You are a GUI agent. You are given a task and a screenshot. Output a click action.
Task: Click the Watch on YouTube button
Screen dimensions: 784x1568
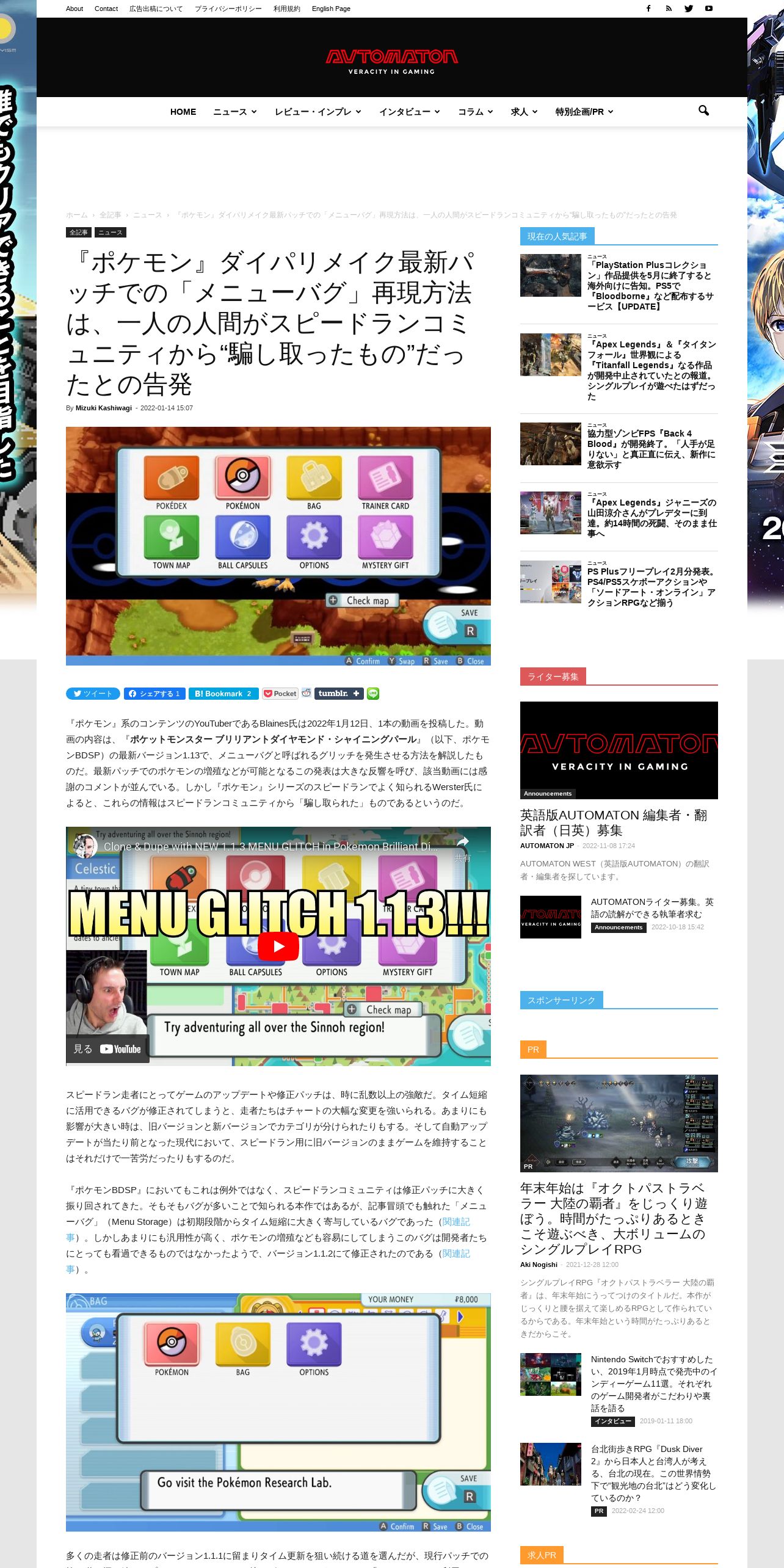pyautogui.click(x=107, y=1049)
